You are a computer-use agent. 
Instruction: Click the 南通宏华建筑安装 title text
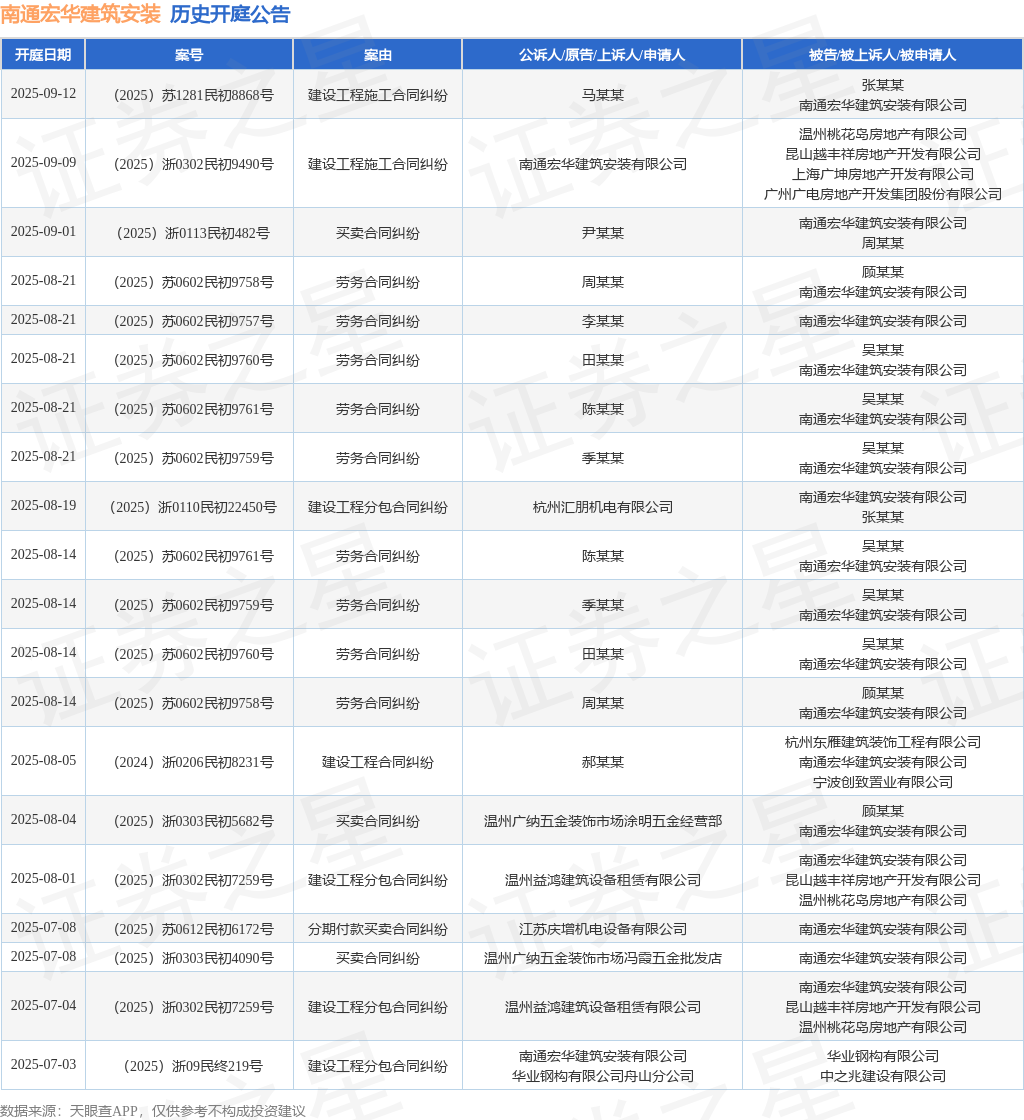click(81, 14)
